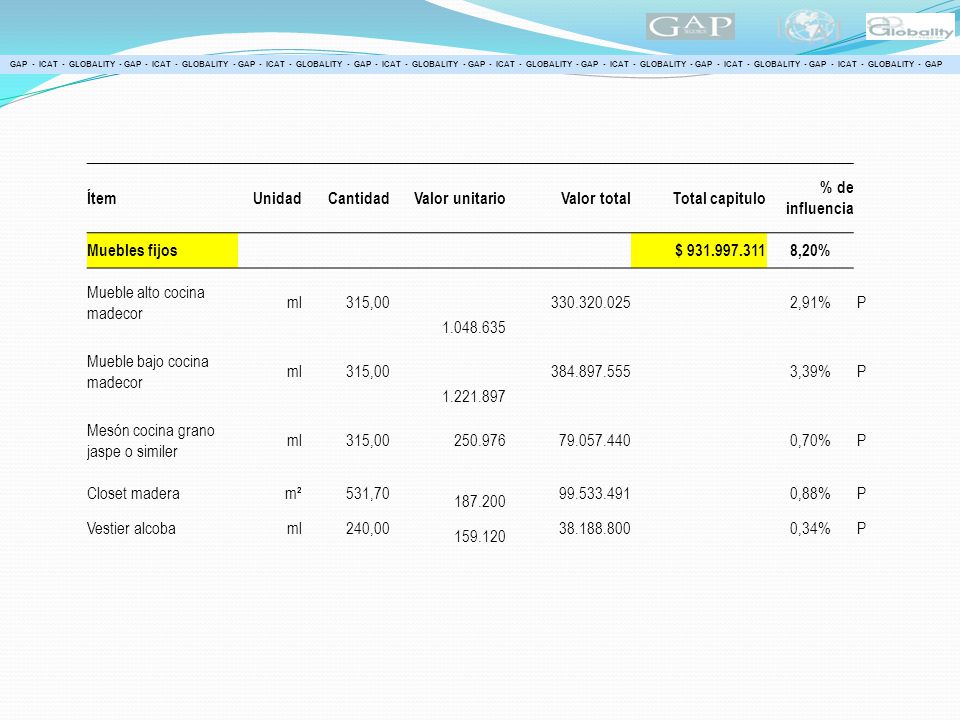This screenshot has width=960, height=720.
Task: Click value 1.048.635
Action: pos(474,328)
